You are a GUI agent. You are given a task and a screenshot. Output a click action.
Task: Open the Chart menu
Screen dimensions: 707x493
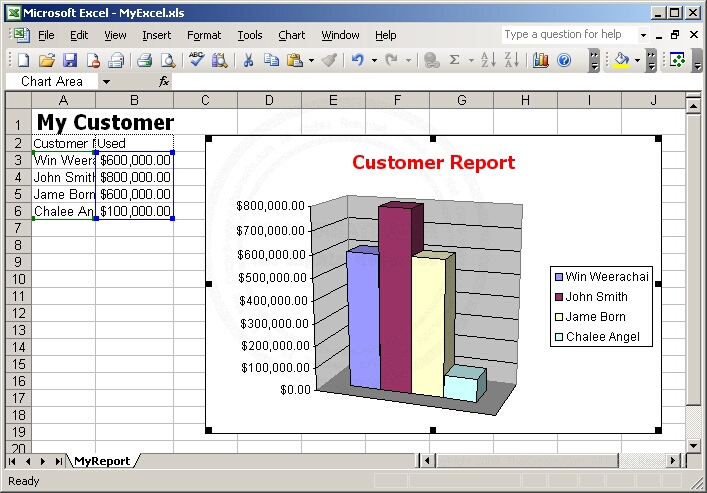coord(291,35)
